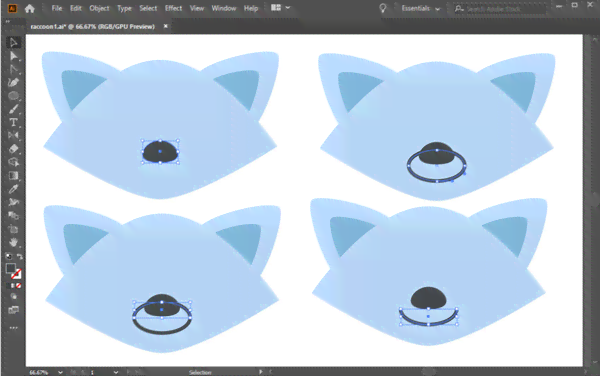Click the Edit Toolbar three-dots icon
600x376 pixels.
click(13, 328)
